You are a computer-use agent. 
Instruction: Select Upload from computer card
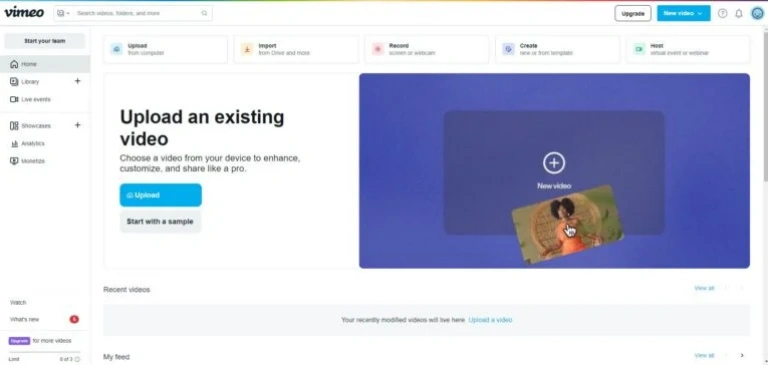[x=166, y=49]
